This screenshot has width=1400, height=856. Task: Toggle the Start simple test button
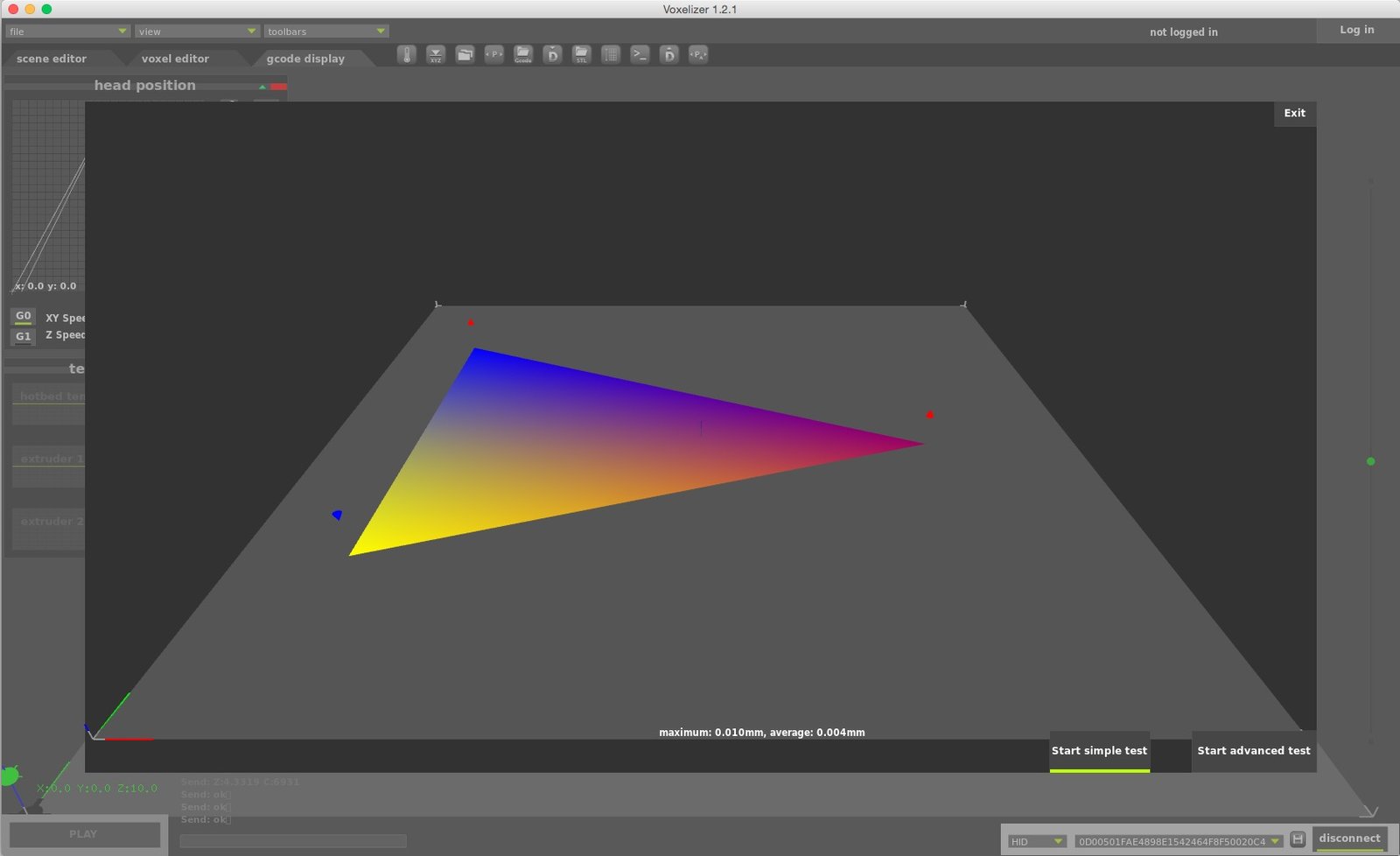click(1099, 751)
